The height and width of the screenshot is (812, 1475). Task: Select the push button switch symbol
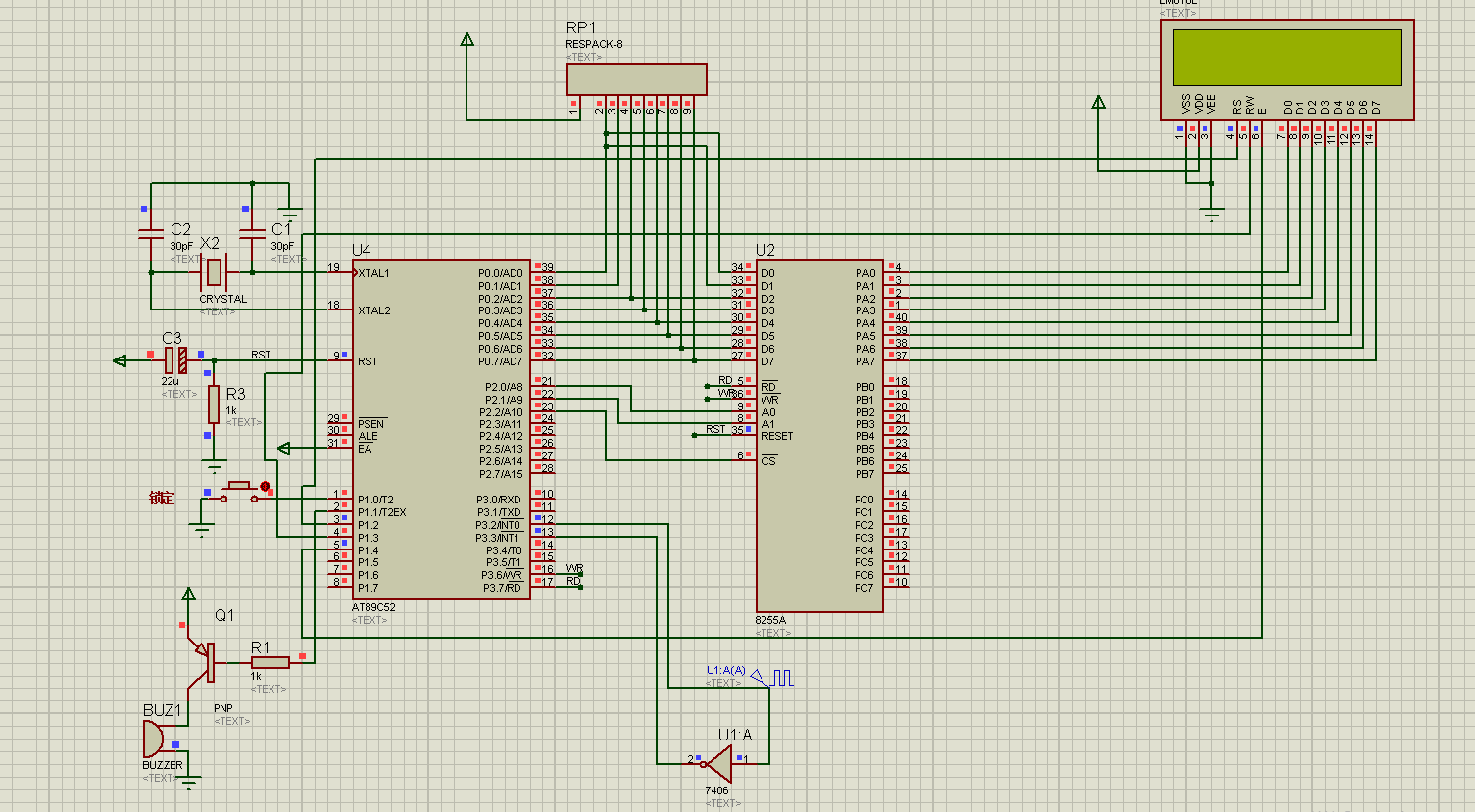pos(241,492)
